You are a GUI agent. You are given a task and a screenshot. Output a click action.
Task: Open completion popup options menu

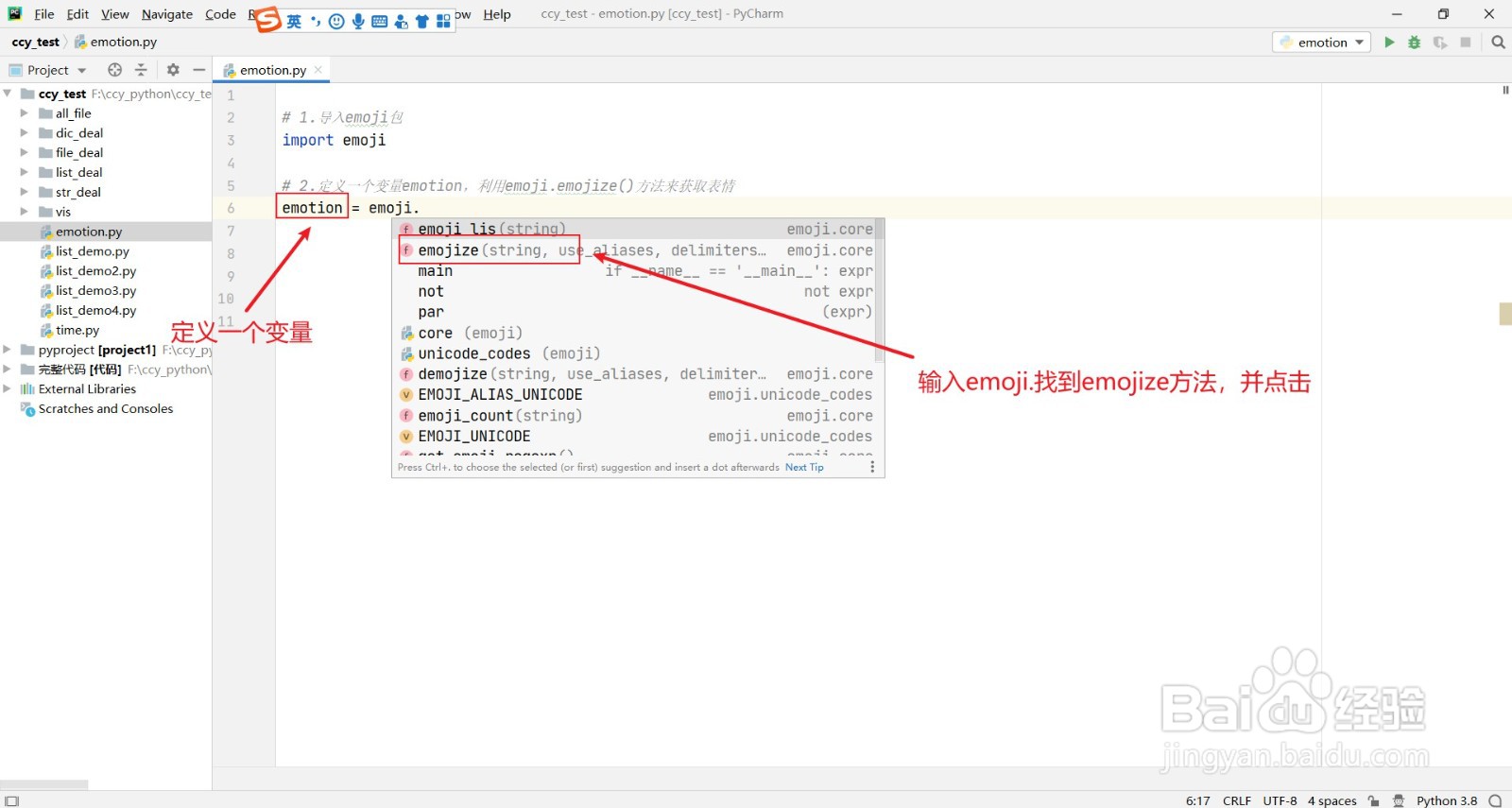pyautogui.click(x=872, y=467)
